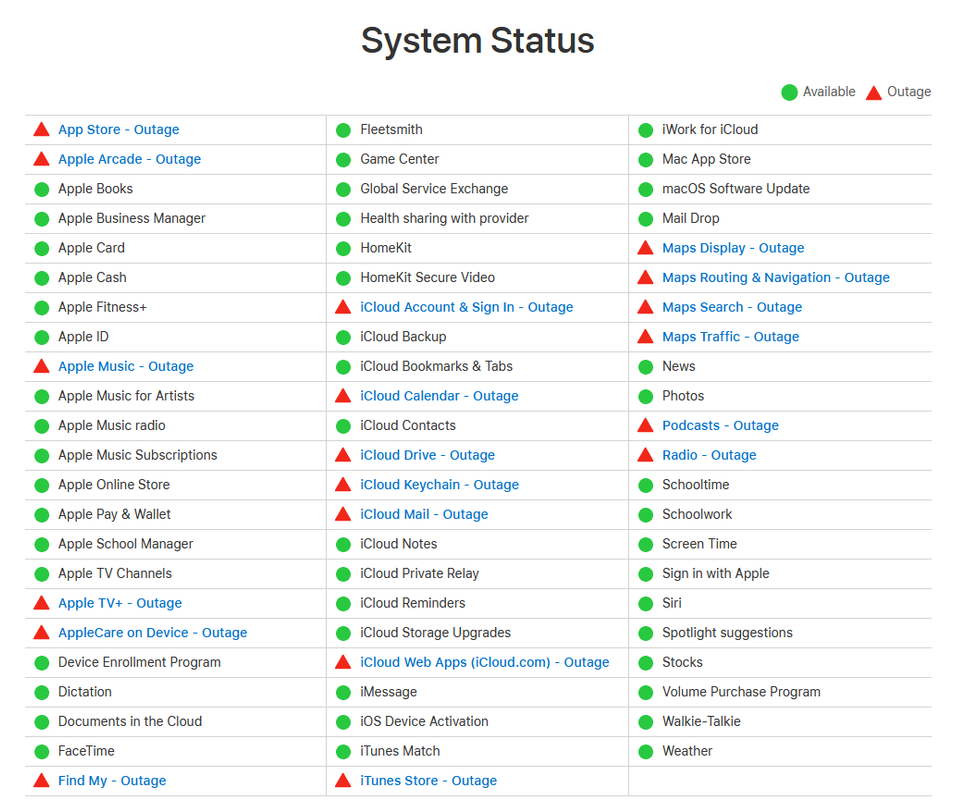Click the green dot next to iMessage

[344, 692]
